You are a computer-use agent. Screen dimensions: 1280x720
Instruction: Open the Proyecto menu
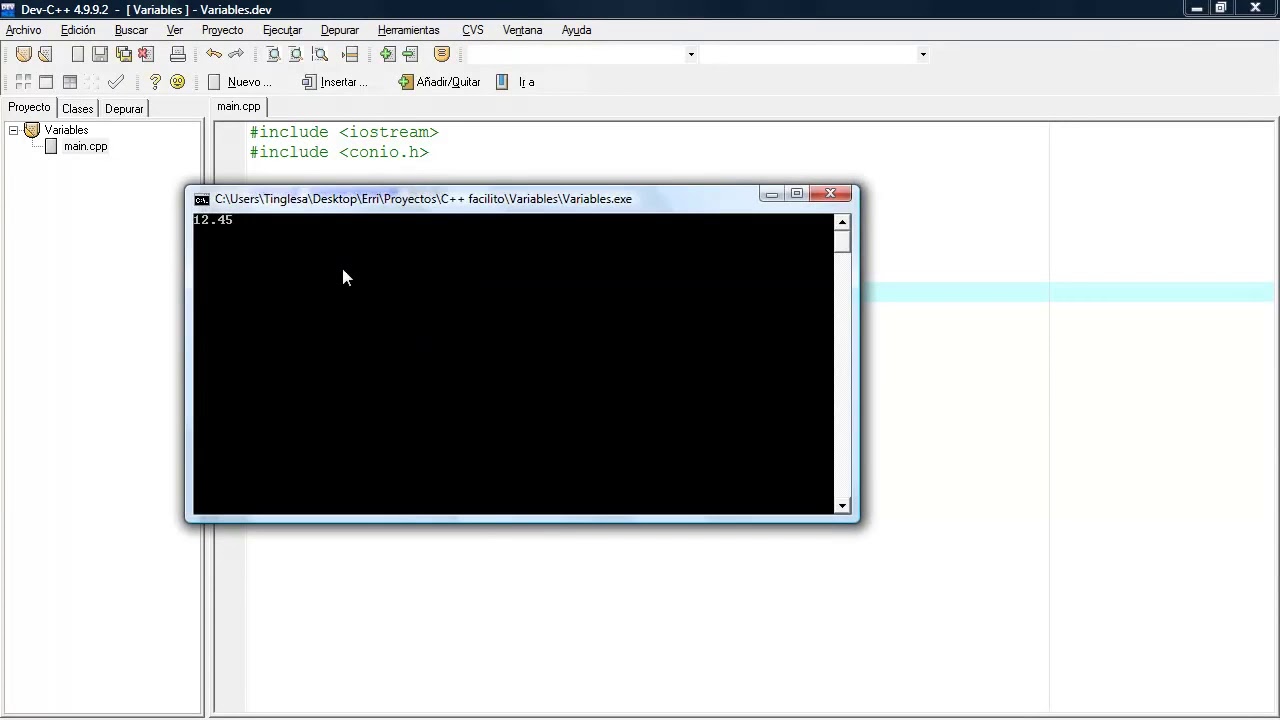222,30
